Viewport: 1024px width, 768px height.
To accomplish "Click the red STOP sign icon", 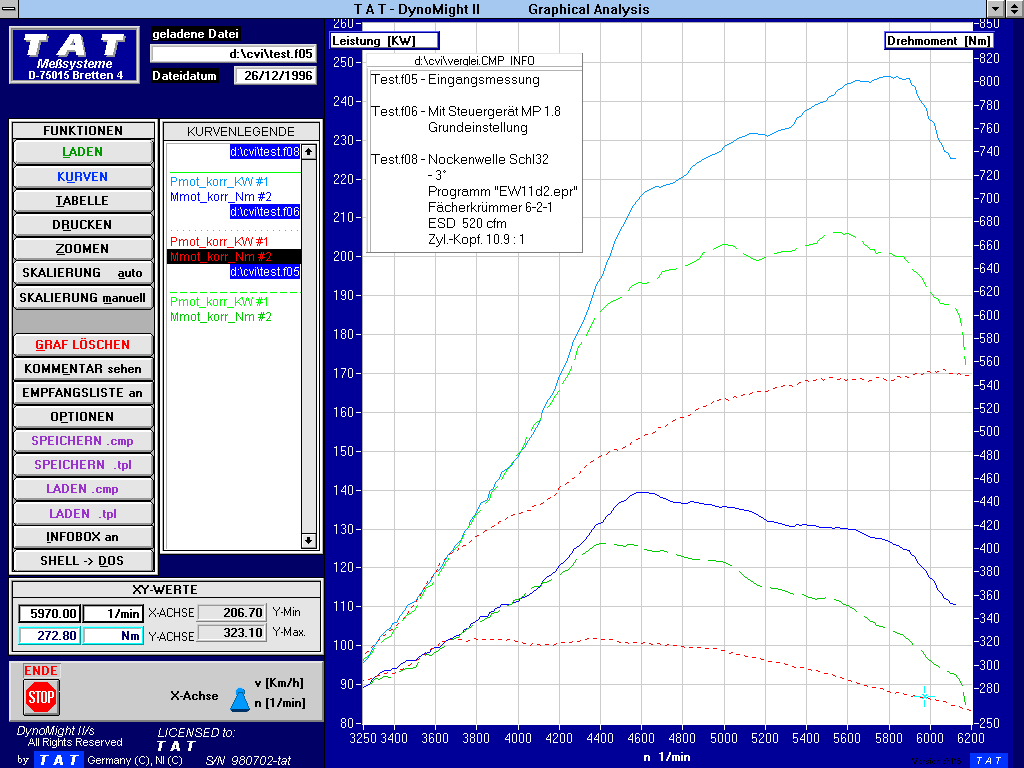I will 41,697.
